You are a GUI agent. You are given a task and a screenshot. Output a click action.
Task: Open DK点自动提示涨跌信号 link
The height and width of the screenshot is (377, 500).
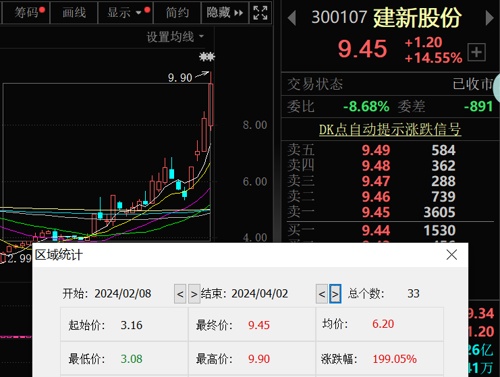pos(390,130)
